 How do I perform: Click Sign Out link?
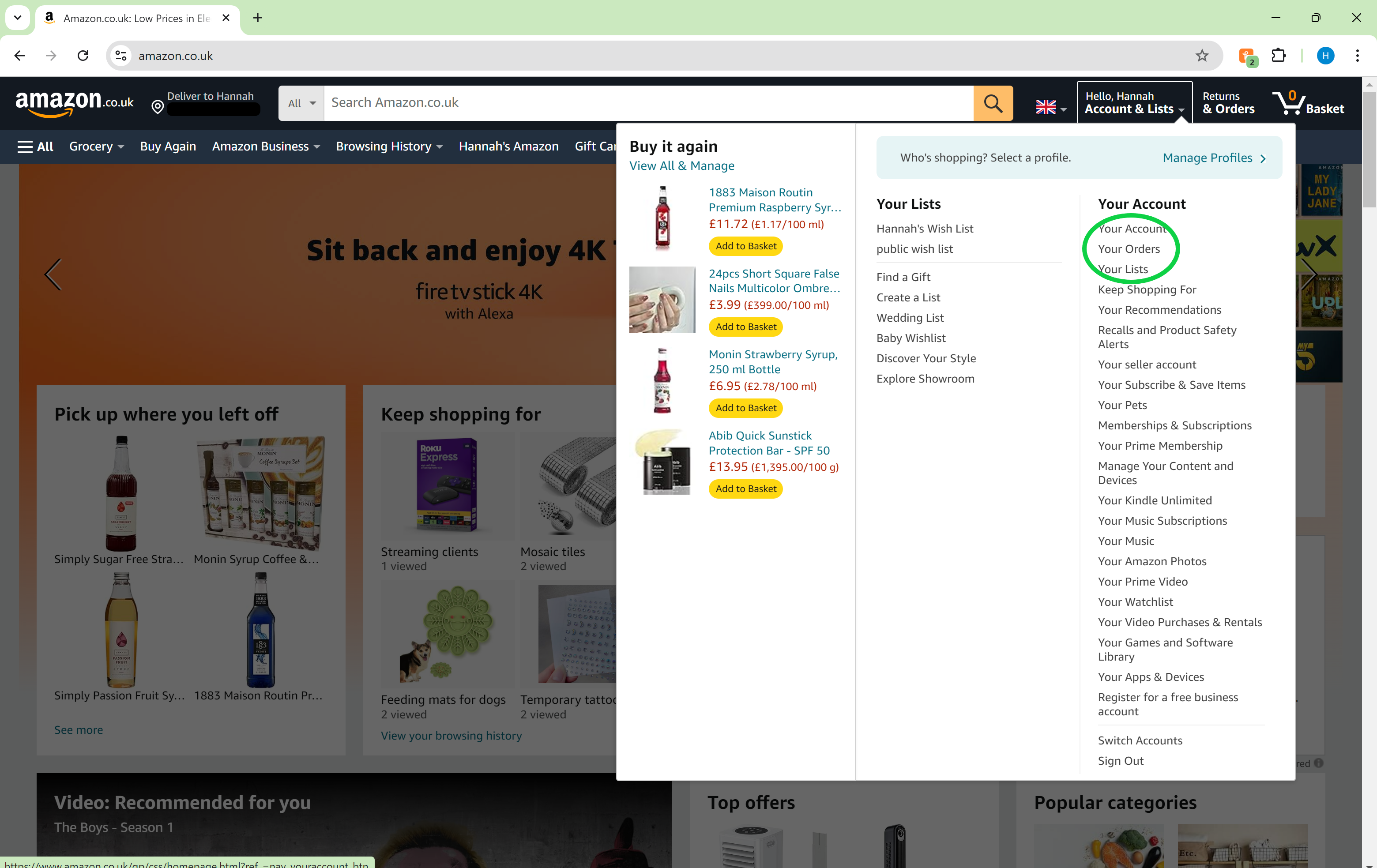click(x=1120, y=760)
